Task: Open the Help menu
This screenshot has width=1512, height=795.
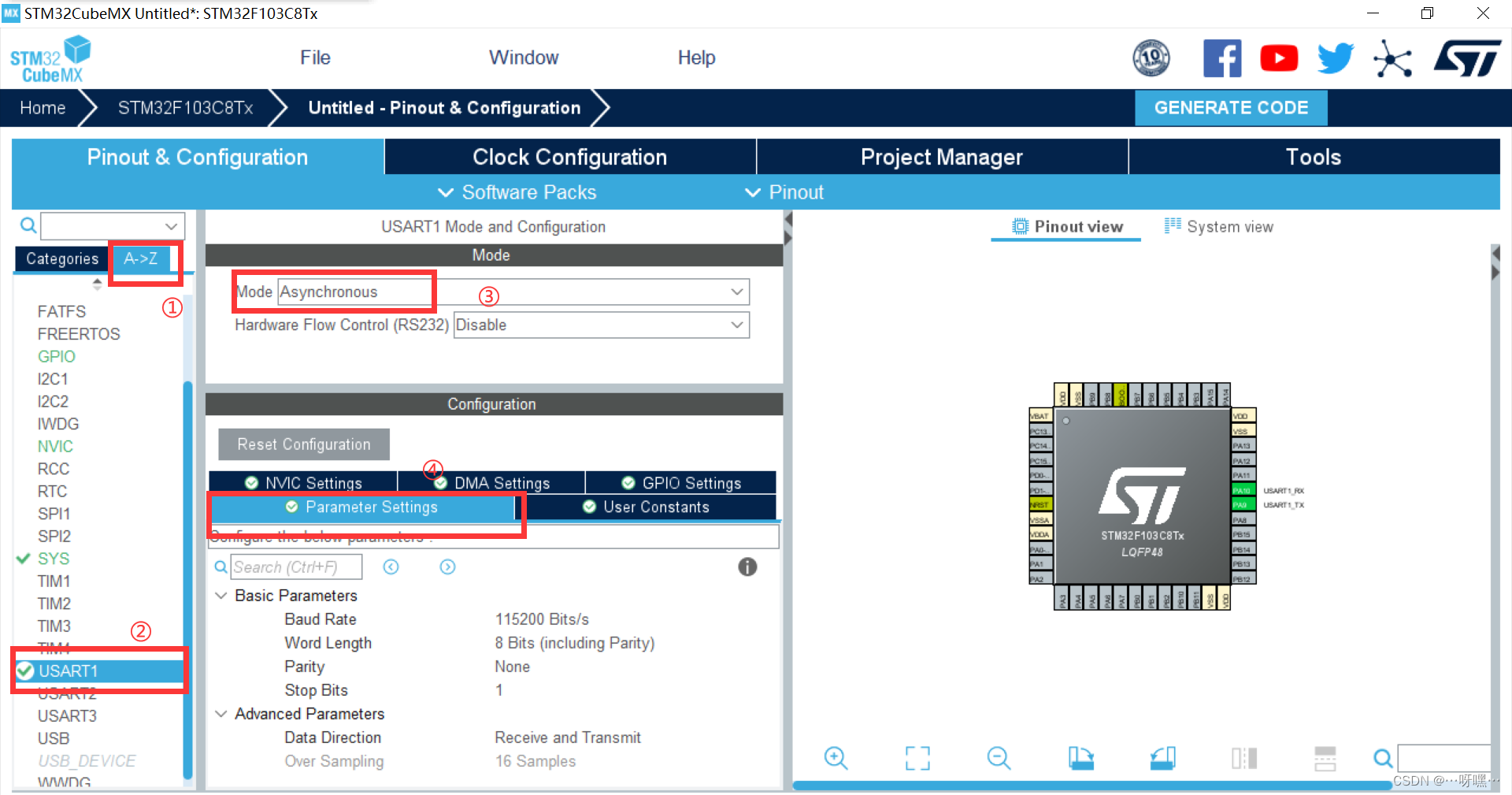Action: coord(696,58)
